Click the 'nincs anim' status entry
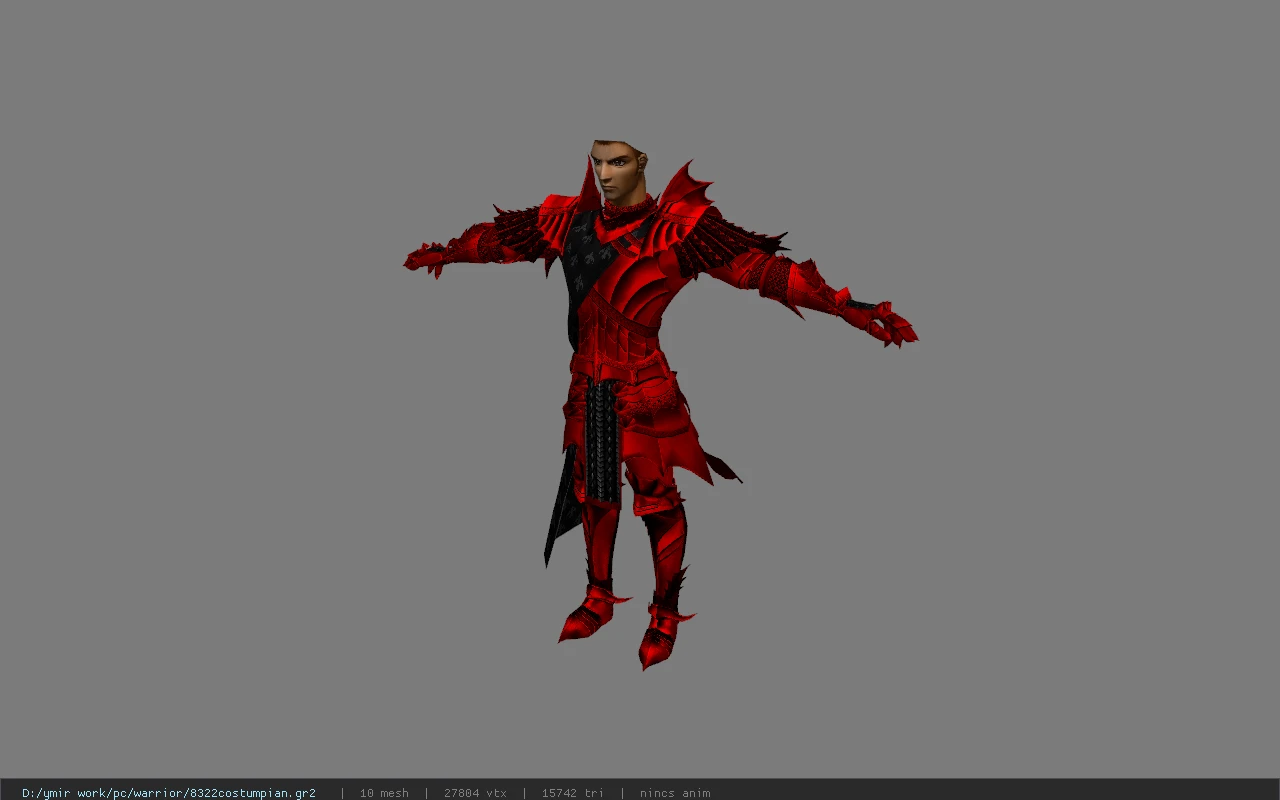The height and width of the screenshot is (800, 1280). click(675, 793)
